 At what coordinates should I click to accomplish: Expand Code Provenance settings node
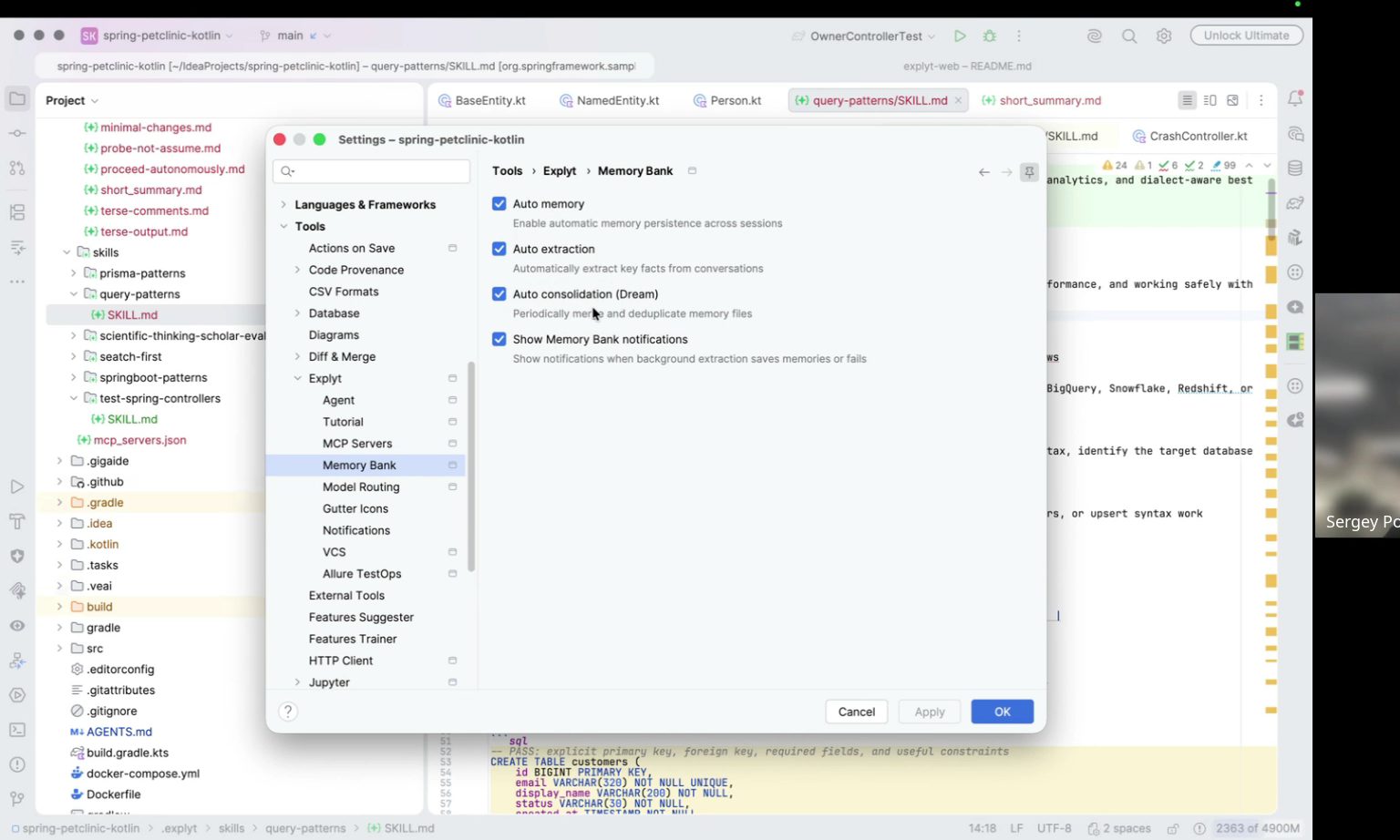tap(297, 270)
